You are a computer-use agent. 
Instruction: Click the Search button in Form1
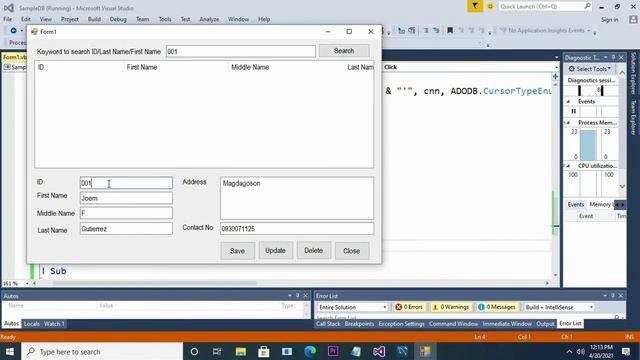pyautogui.click(x=344, y=51)
